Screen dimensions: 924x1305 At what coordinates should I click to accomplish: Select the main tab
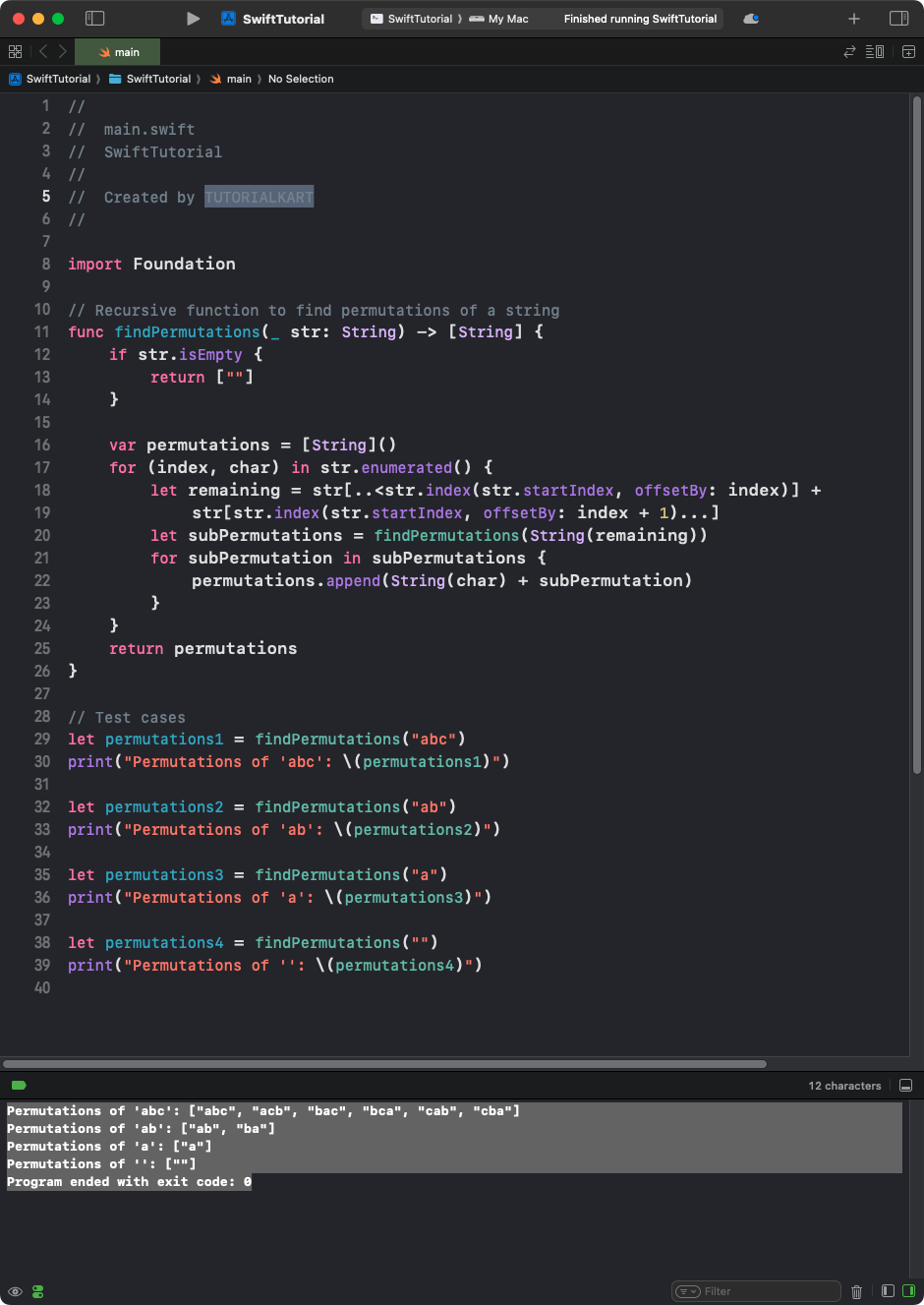click(117, 51)
